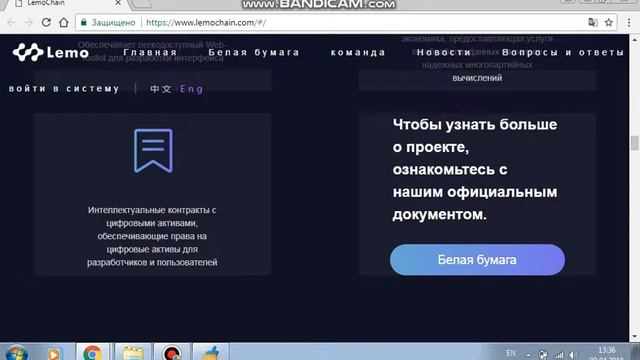Click the browser forward arrow

pos(29,22)
